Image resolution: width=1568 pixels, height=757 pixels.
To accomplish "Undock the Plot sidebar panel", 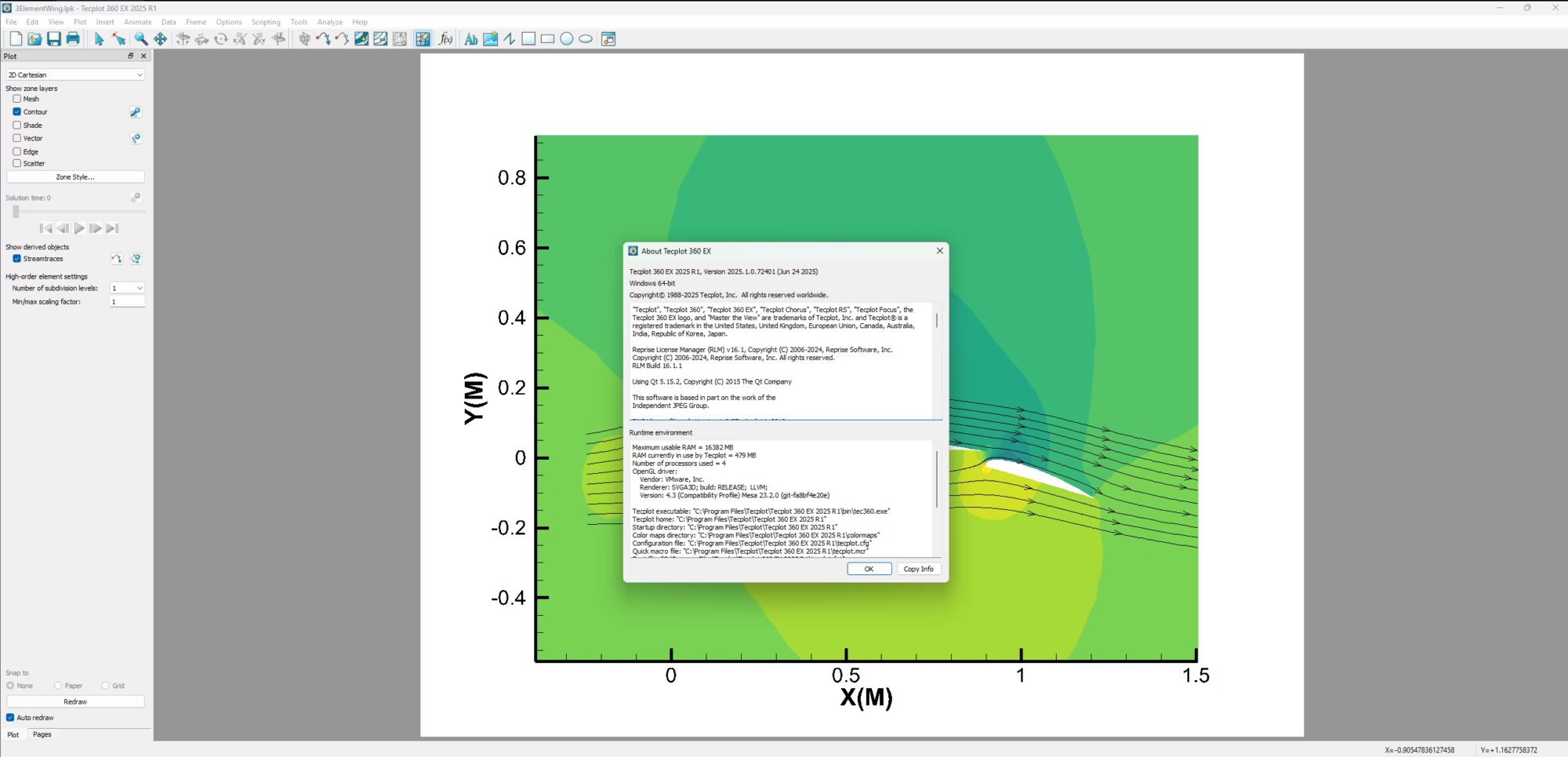I will click(131, 56).
